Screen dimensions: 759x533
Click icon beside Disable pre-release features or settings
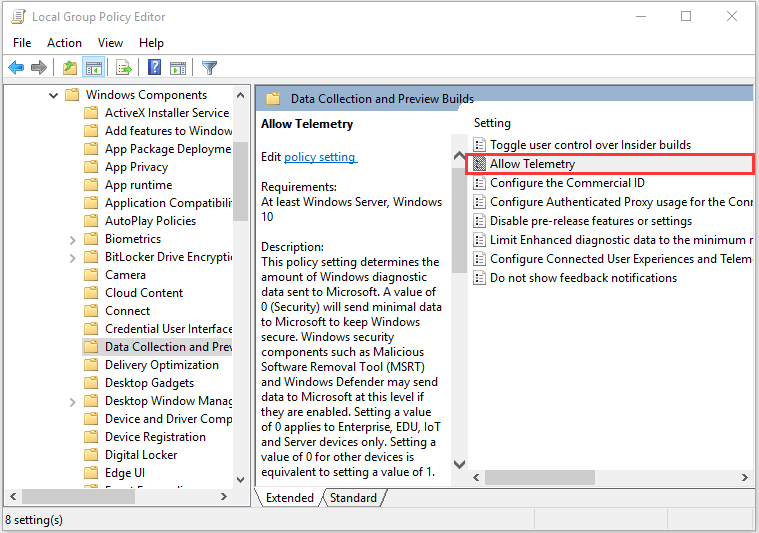pos(479,221)
